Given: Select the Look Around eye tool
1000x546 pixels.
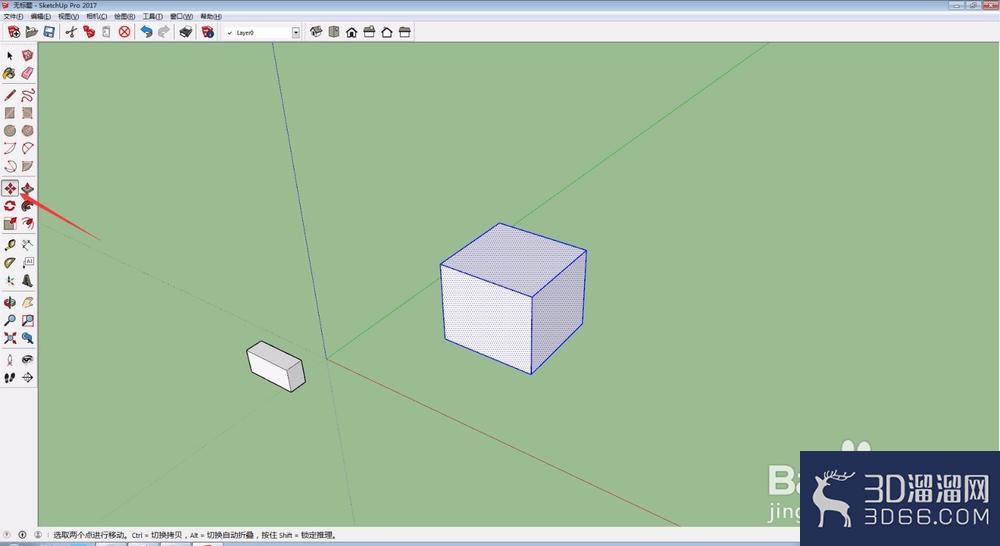Looking at the screenshot, I should click(x=27, y=360).
